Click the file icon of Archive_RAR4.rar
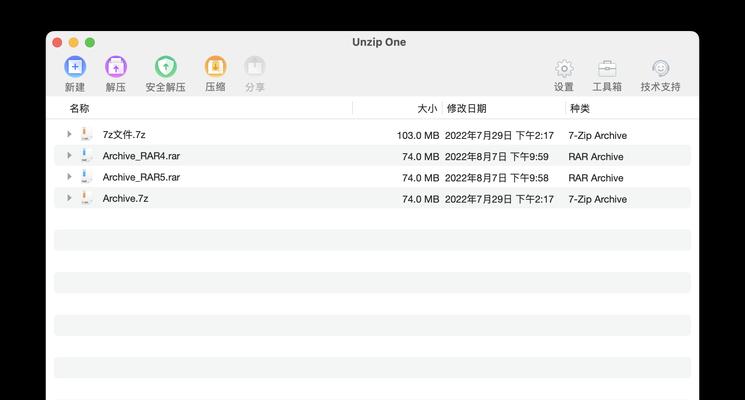This screenshot has width=745, height=400. pos(86,155)
